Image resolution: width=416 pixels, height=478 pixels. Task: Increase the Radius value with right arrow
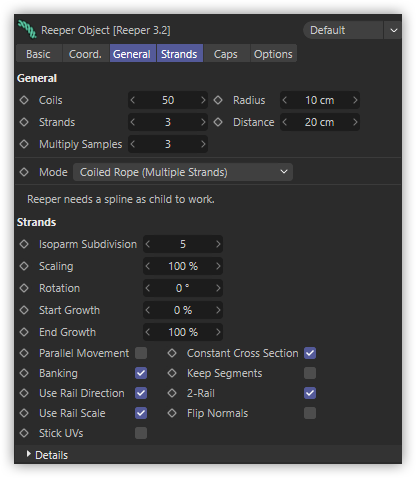point(355,100)
